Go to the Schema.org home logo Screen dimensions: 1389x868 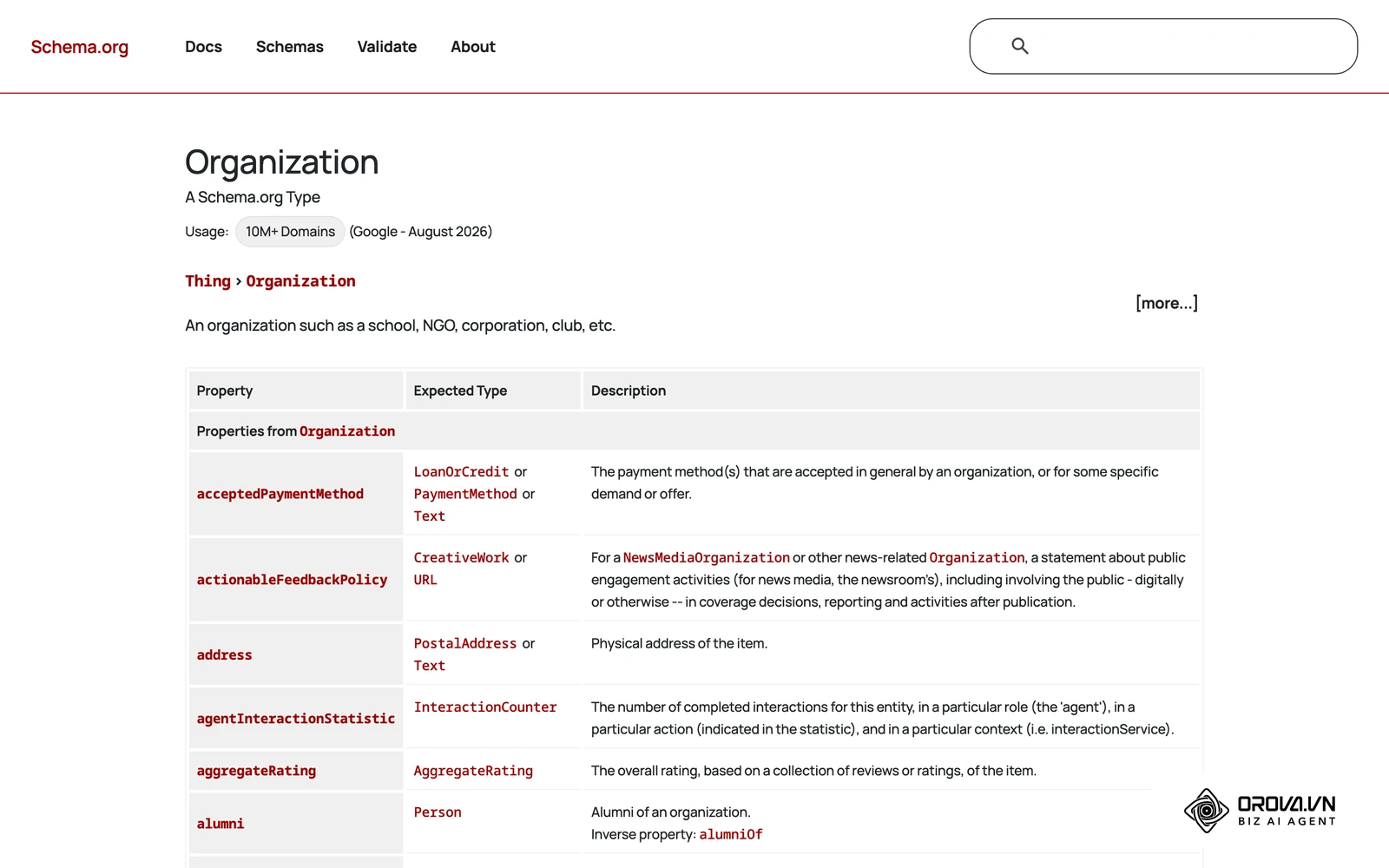coord(80,47)
